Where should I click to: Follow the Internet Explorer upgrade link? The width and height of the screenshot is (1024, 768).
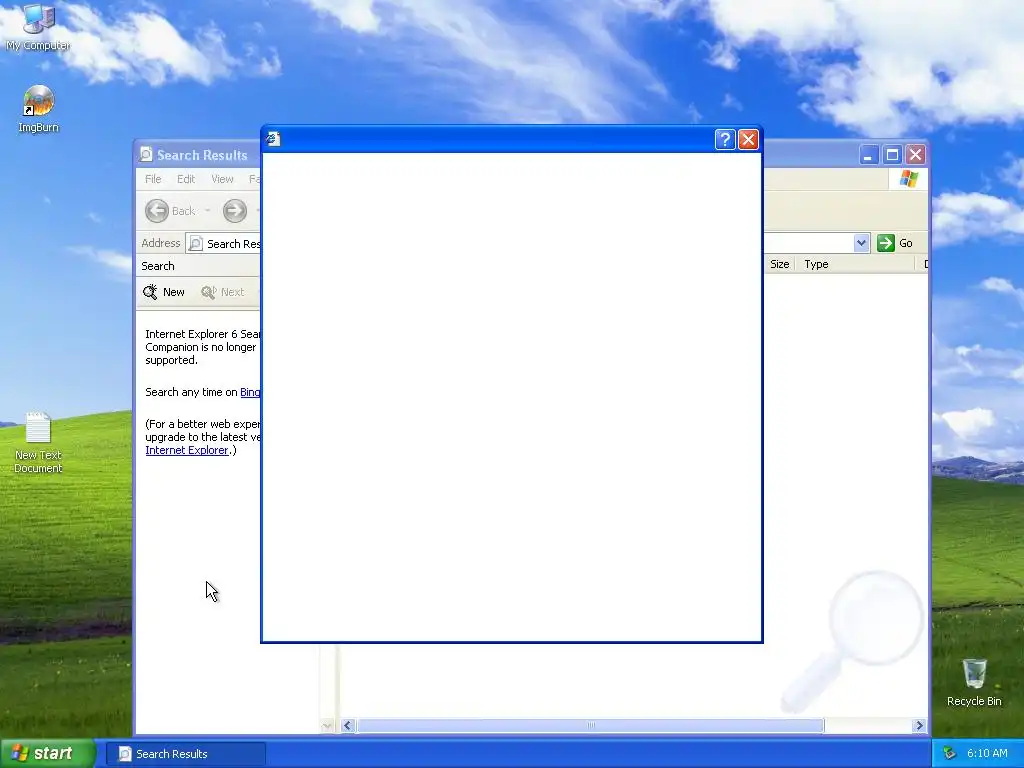187,450
